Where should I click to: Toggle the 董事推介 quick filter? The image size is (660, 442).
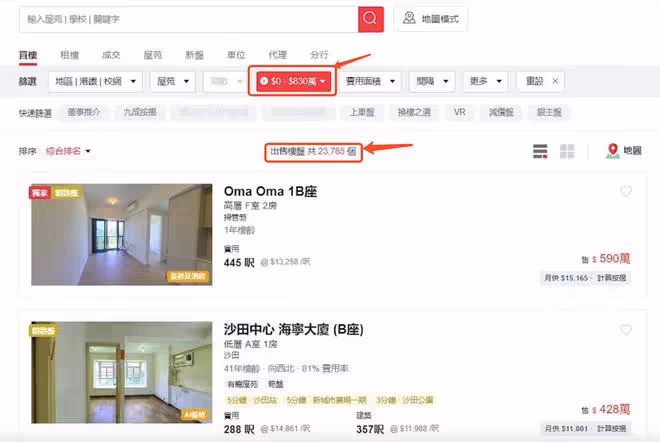[84, 112]
